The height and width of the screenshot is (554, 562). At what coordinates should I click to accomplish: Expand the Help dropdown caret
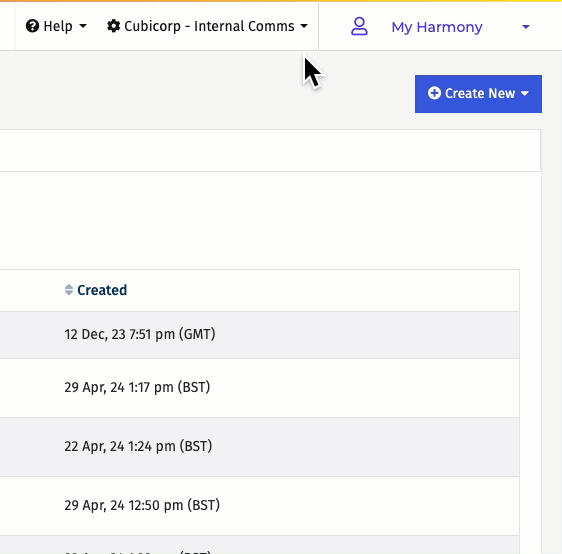click(x=83, y=26)
